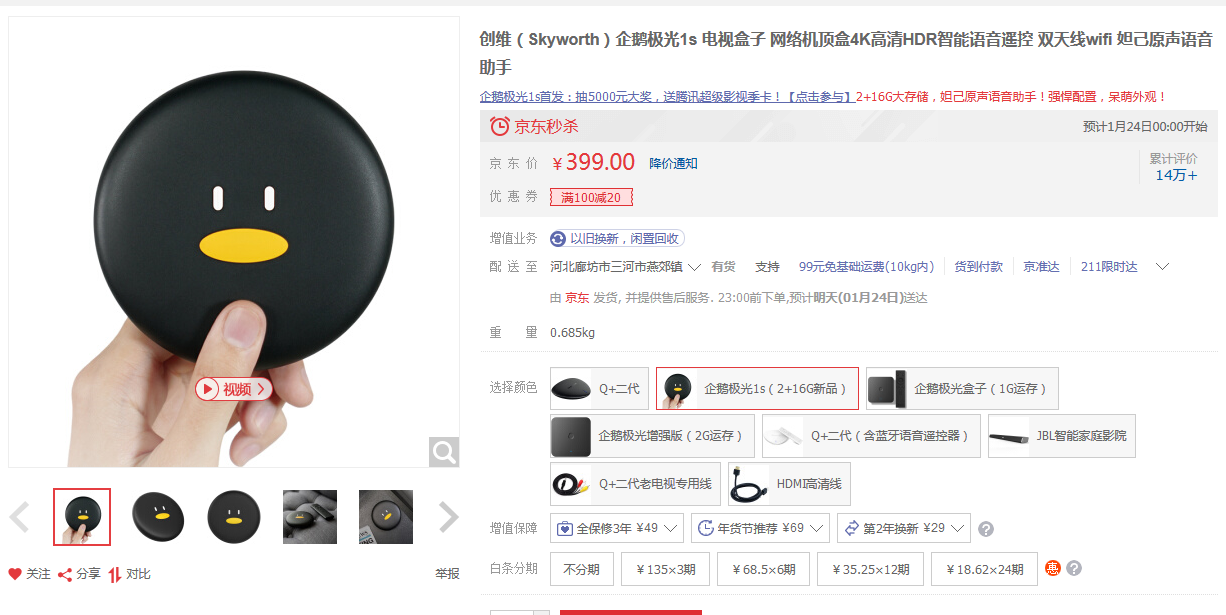Select 不分期 installment option

(581, 569)
